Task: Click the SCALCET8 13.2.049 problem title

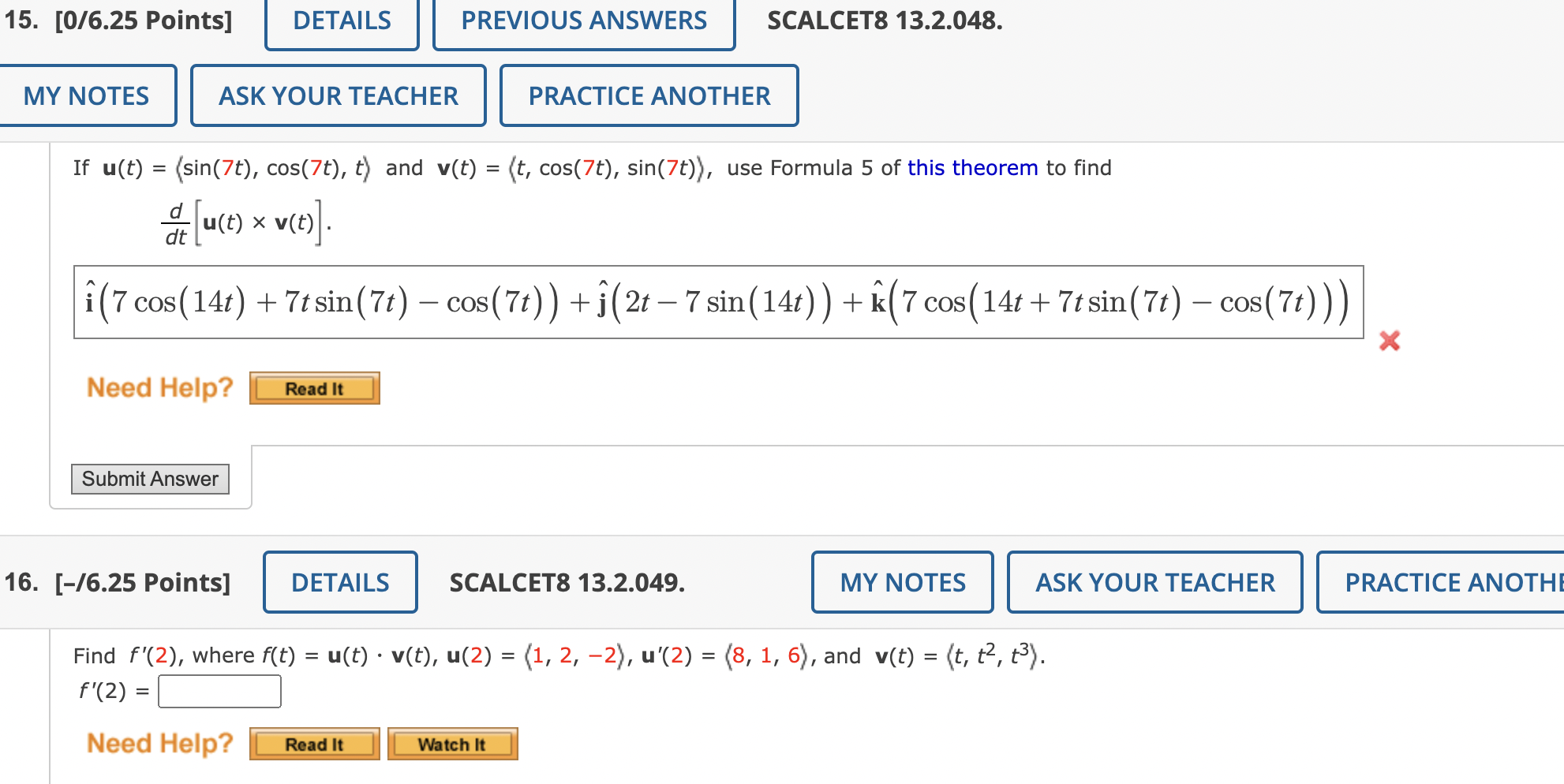Action: (x=566, y=582)
